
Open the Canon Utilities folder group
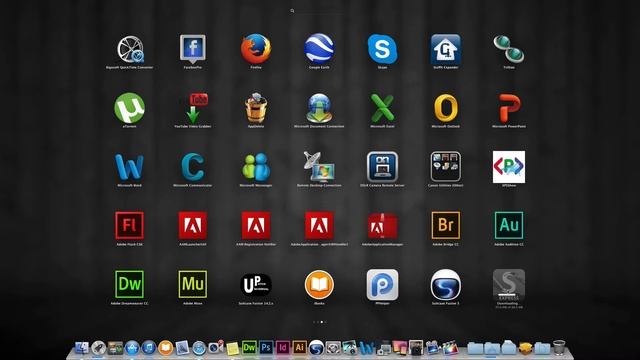(x=446, y=167)
